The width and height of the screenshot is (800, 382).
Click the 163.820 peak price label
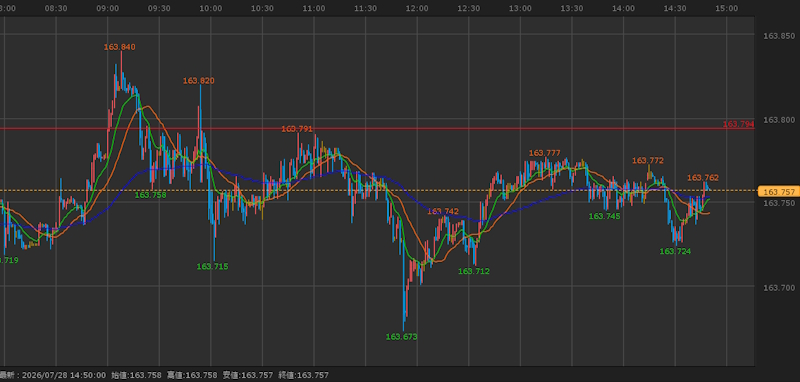pos(198,81)
